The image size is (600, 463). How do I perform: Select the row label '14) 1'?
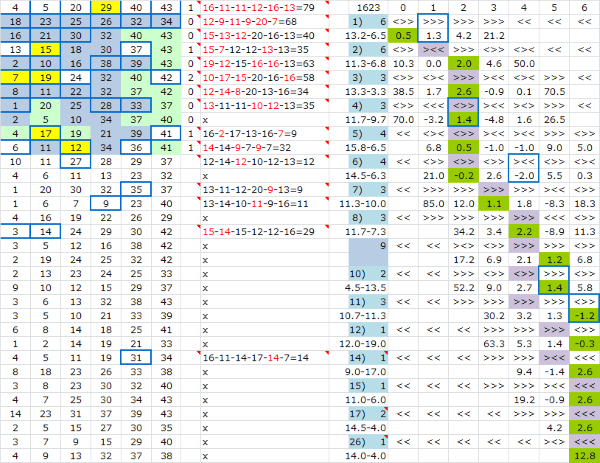point(368,358)
